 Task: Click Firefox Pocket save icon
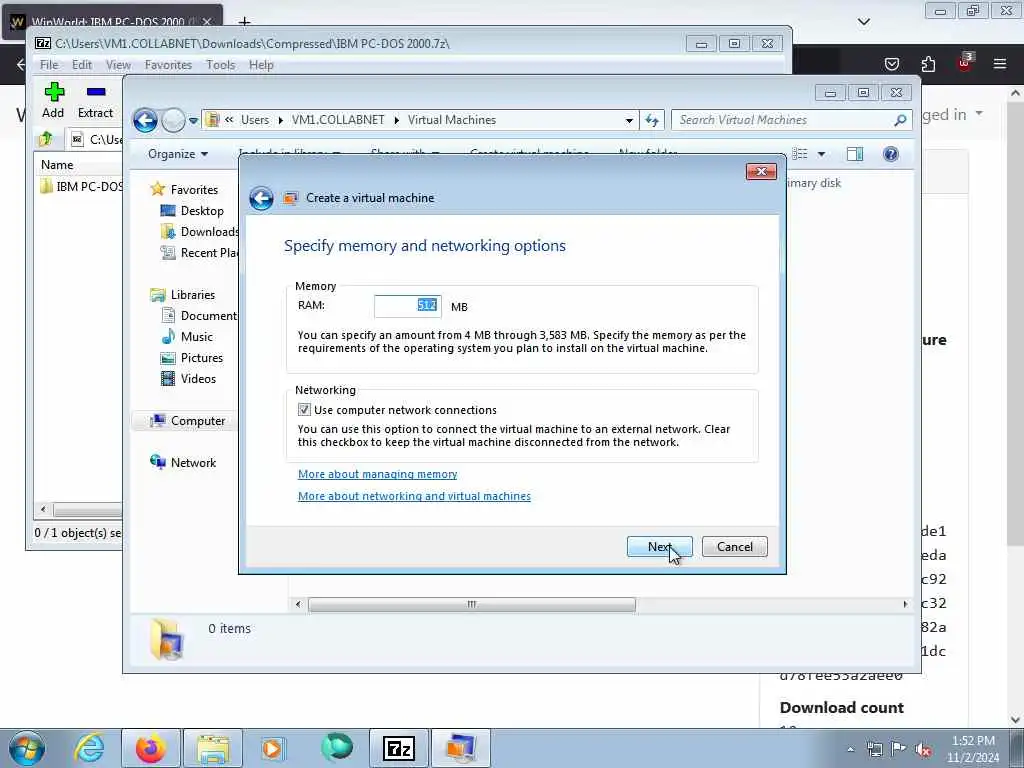pos(892,64)
